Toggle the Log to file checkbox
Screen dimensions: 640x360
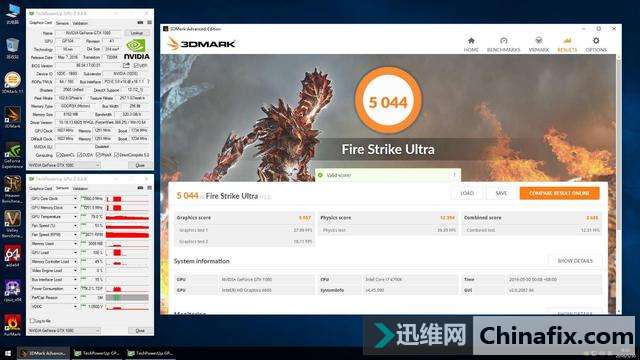click(x=32, y=321)
